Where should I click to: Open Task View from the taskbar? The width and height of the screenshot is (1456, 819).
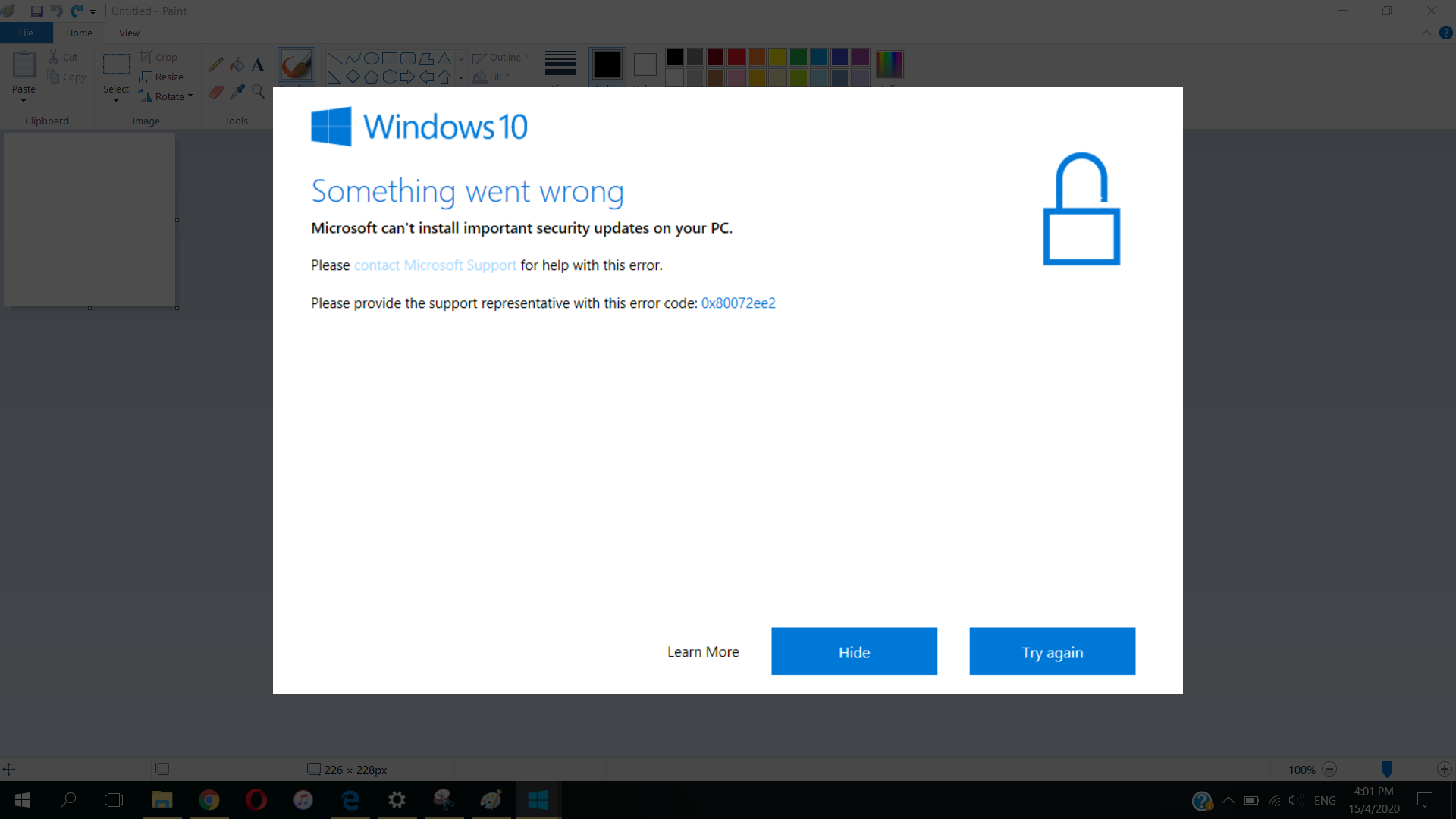[114, 800]
